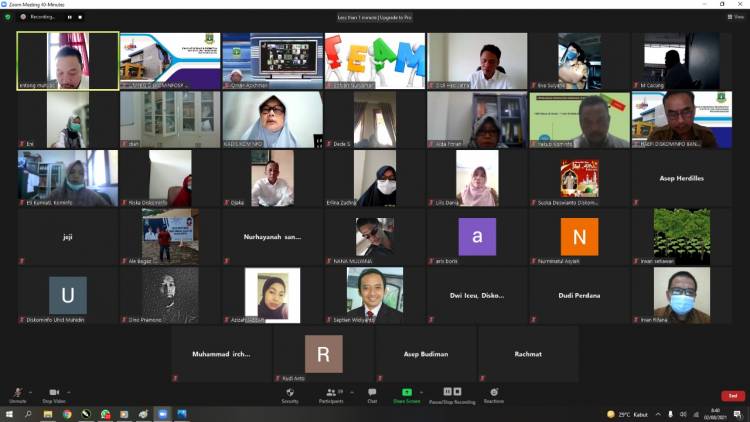Expand the Share Screen options arrow
The image size is (750, 422).
coord(421,393)
